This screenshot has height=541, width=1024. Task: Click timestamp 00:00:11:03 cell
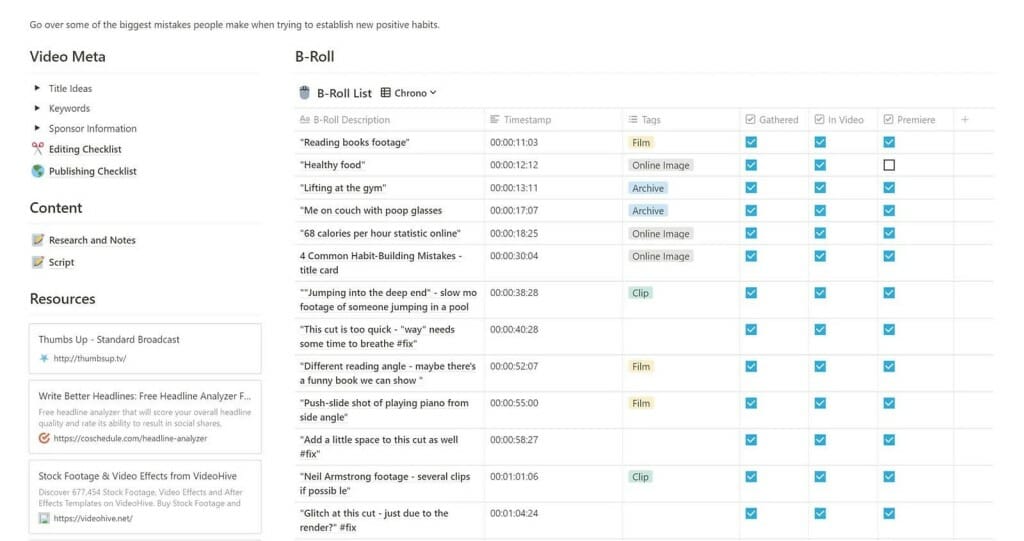click(x=552, y=142)
